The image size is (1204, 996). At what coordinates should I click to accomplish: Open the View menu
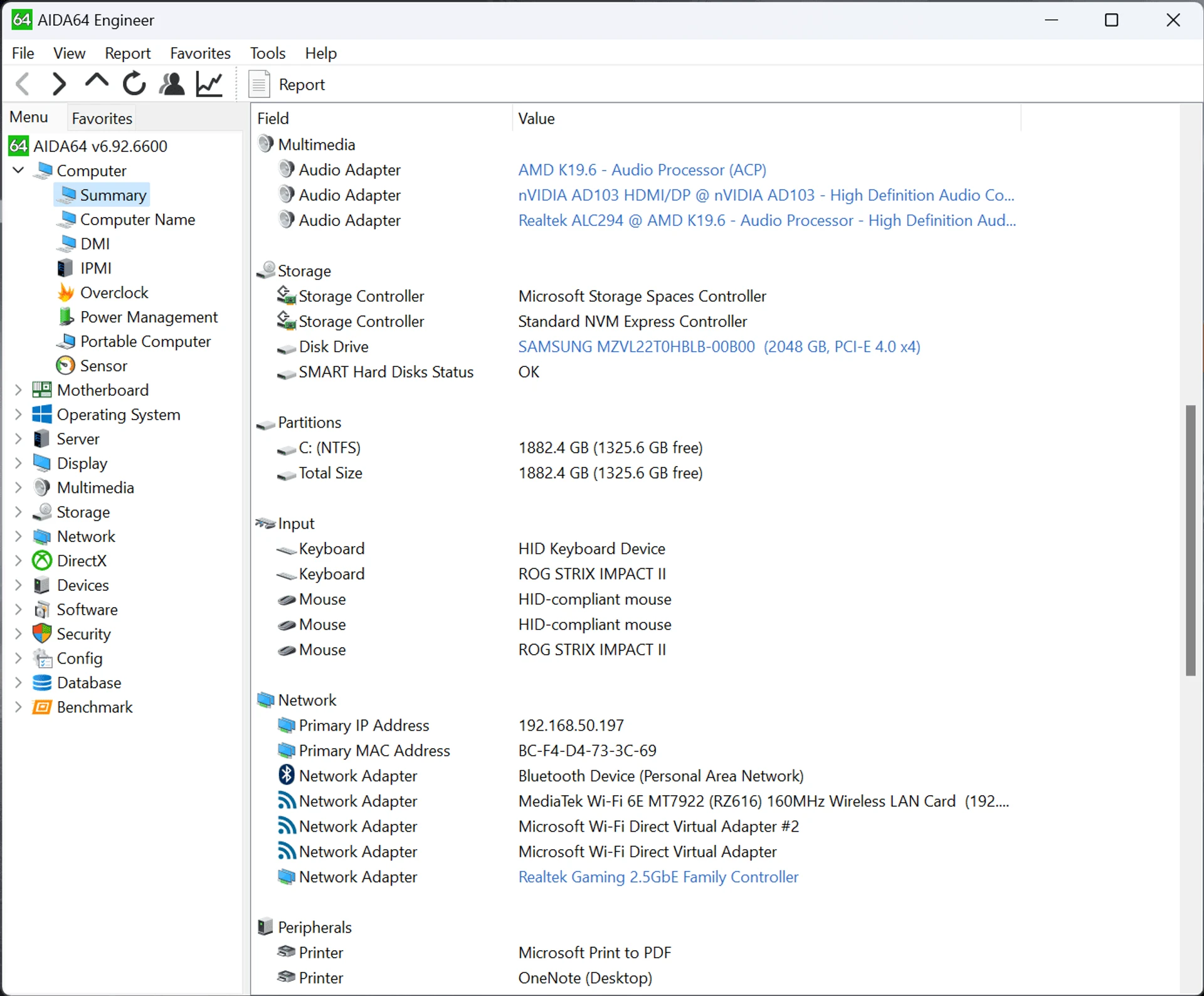point(69,53)
